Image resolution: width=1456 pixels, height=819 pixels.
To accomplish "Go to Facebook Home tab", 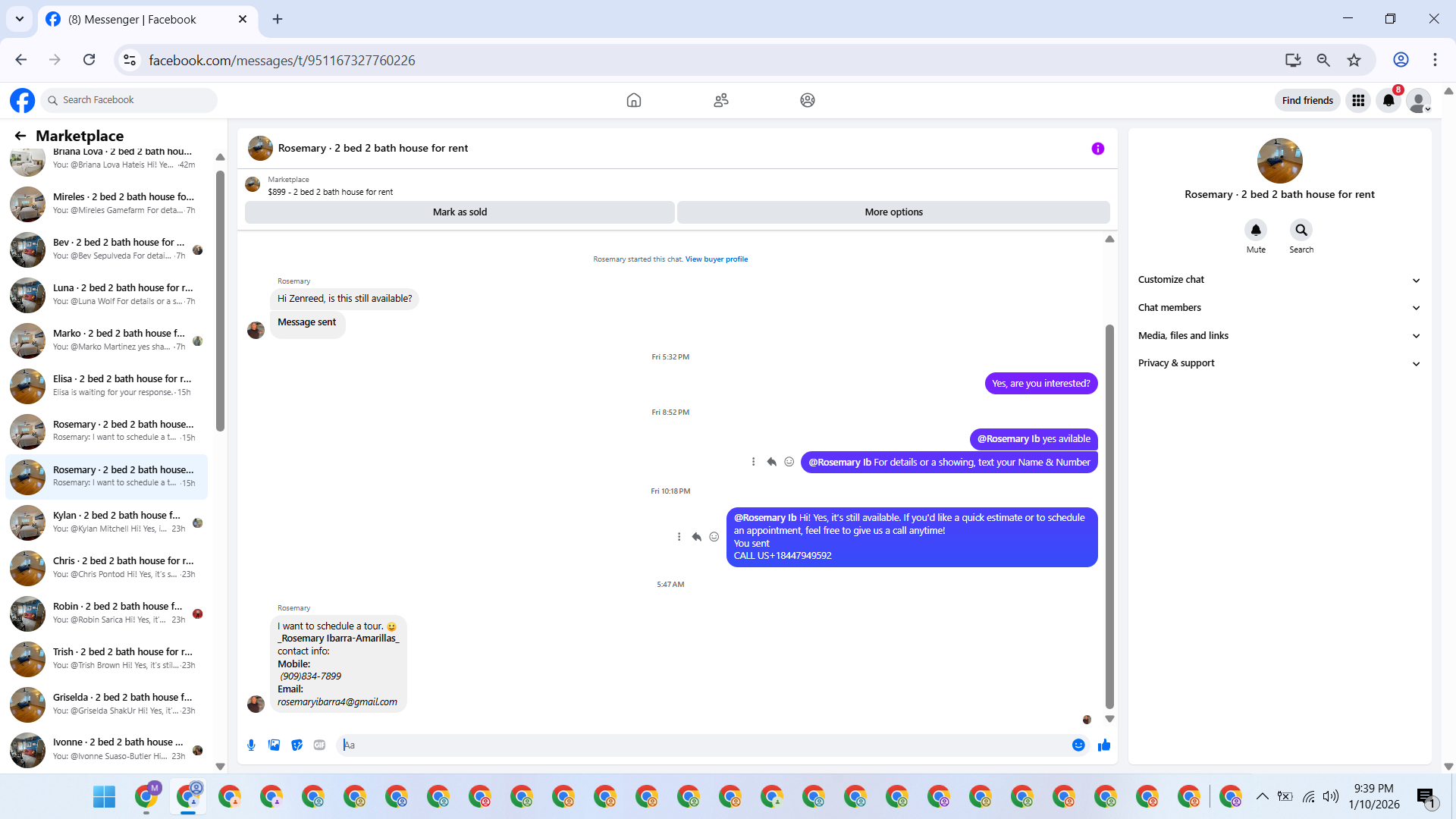I will pos(634,100).
